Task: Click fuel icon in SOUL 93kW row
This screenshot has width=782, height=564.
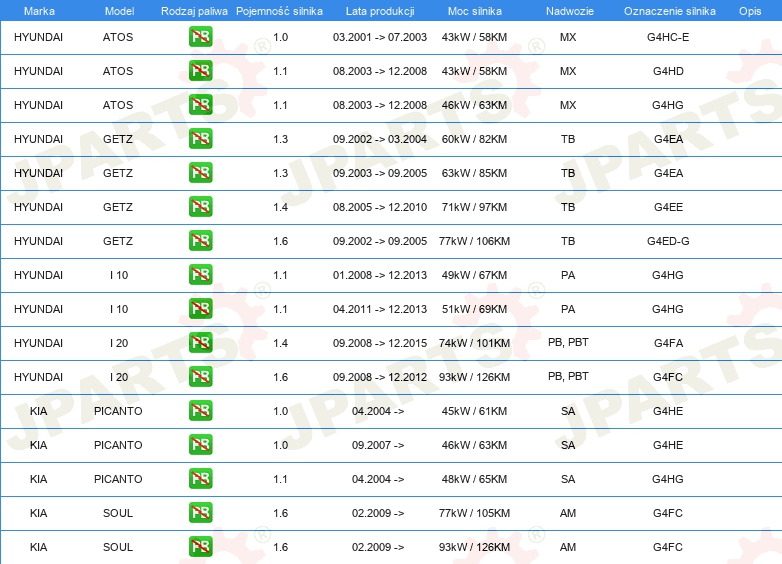Action: (x=200, y=547)
